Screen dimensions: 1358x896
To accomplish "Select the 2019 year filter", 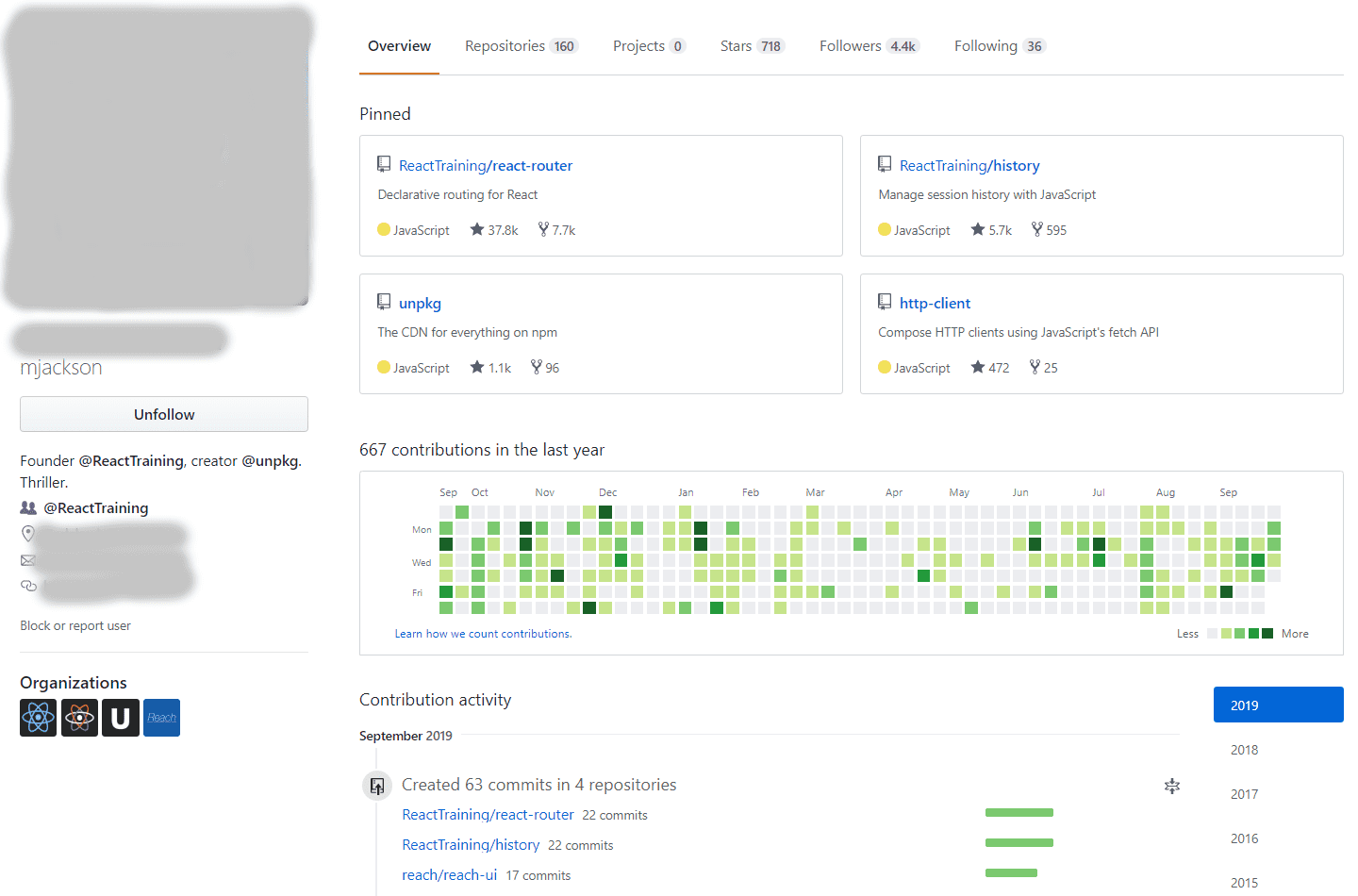I will pyautogui.click(x=1278, y=705).
